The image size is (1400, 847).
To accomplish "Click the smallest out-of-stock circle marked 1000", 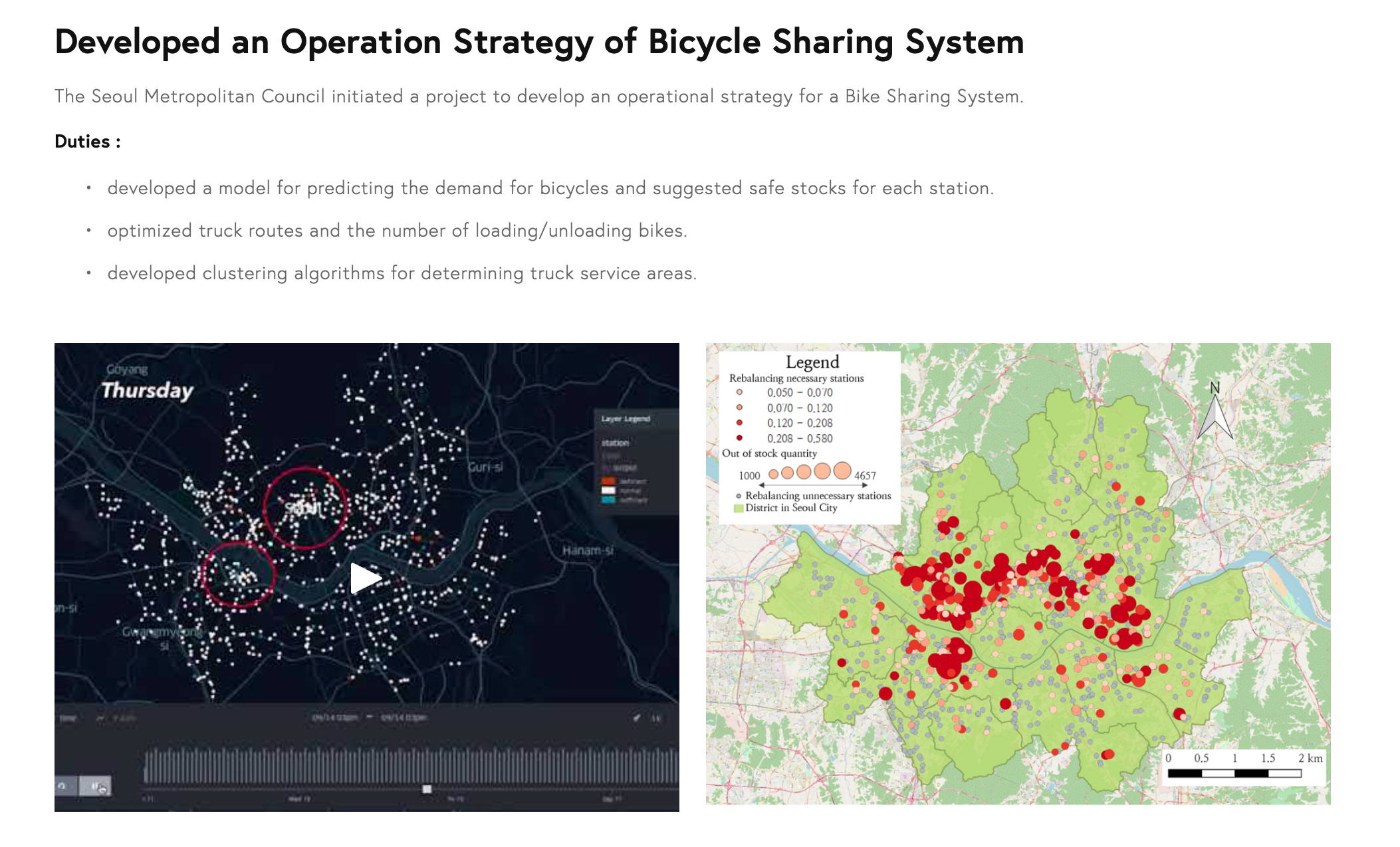I will coord(773,474).
